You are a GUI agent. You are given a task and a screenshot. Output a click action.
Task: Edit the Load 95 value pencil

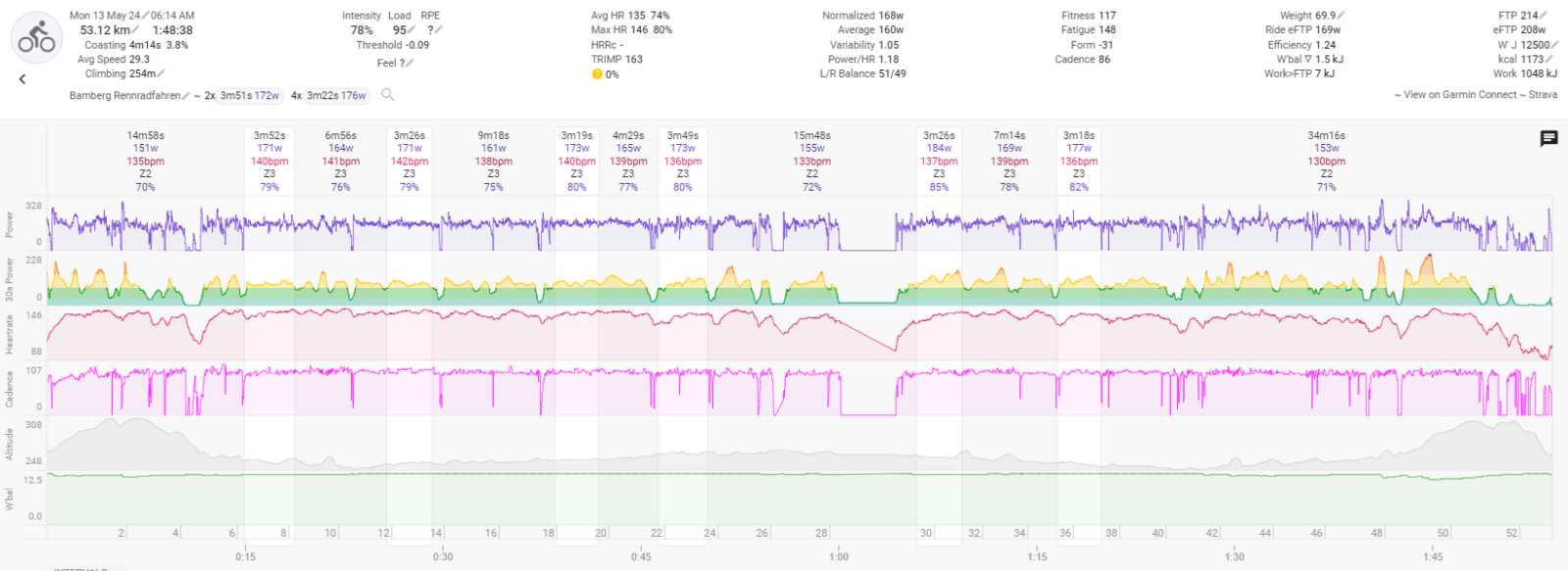(x=412, y=30)
